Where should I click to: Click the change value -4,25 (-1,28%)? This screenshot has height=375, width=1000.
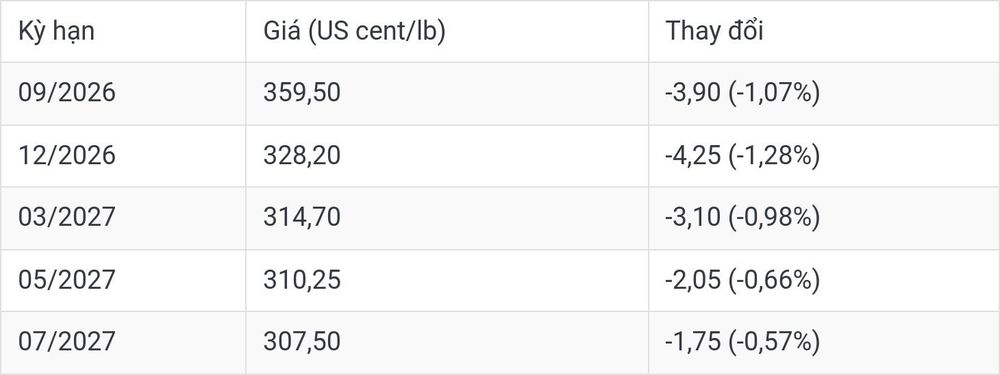point(742,156)
